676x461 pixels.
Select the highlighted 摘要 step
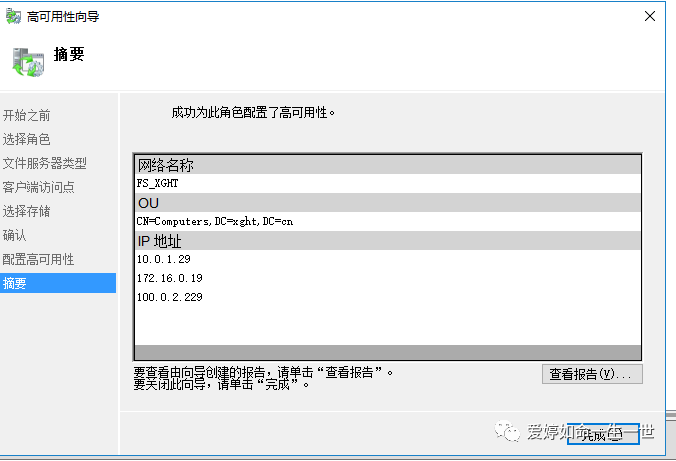[x=58, y=283]
